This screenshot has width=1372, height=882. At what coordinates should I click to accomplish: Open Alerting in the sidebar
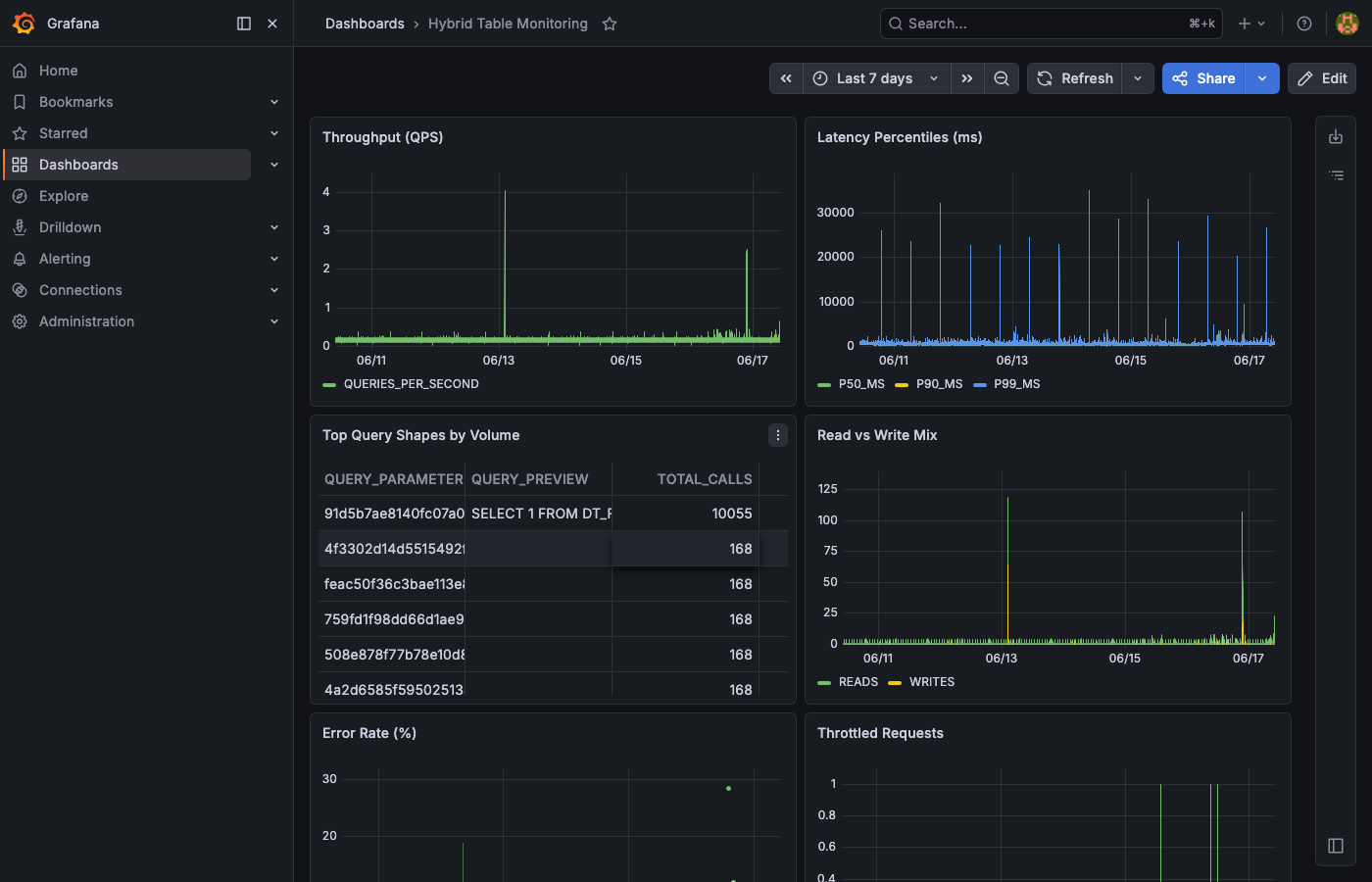[65, 259]
